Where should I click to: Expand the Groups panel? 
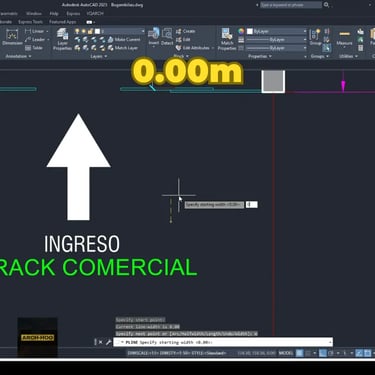[320, 56]
